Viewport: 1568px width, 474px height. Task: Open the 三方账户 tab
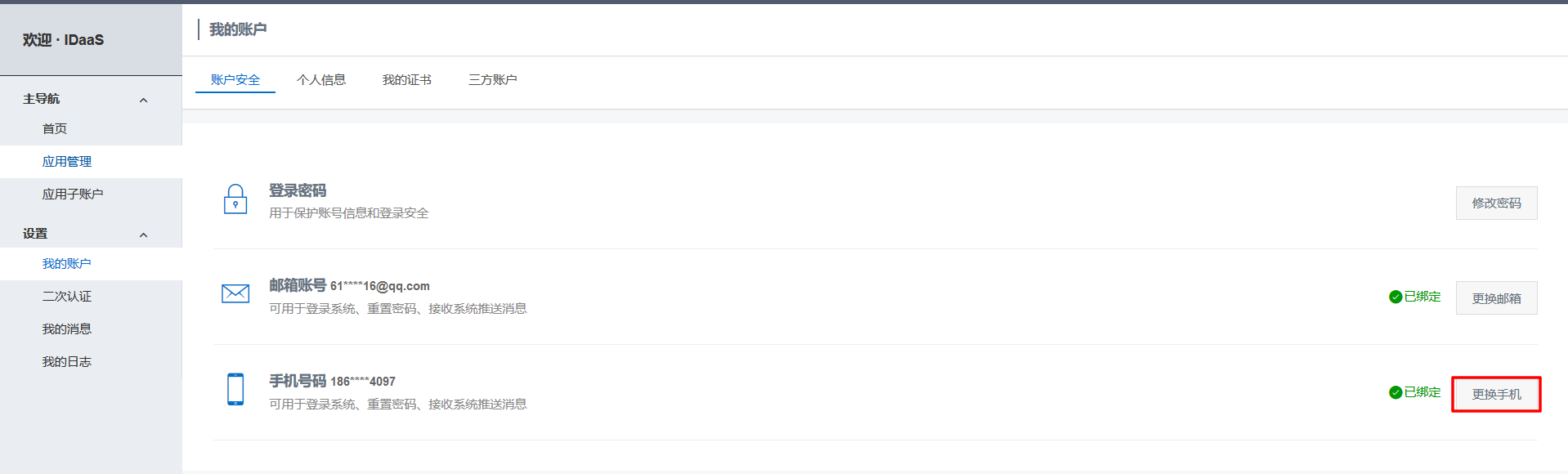tap(493, 79)
